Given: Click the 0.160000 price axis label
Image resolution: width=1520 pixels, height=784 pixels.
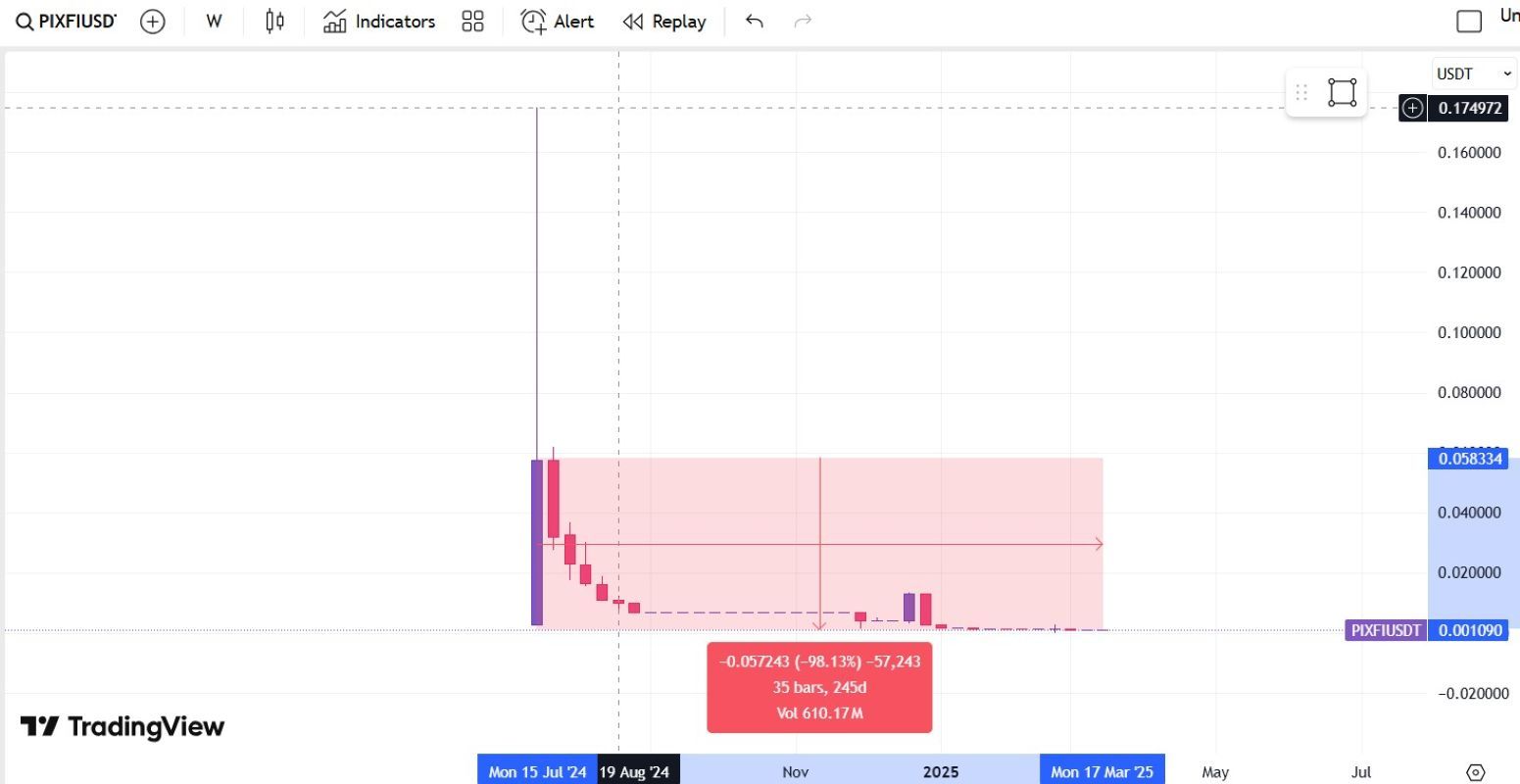Looking at the screenshot, I should (1469, 152).
